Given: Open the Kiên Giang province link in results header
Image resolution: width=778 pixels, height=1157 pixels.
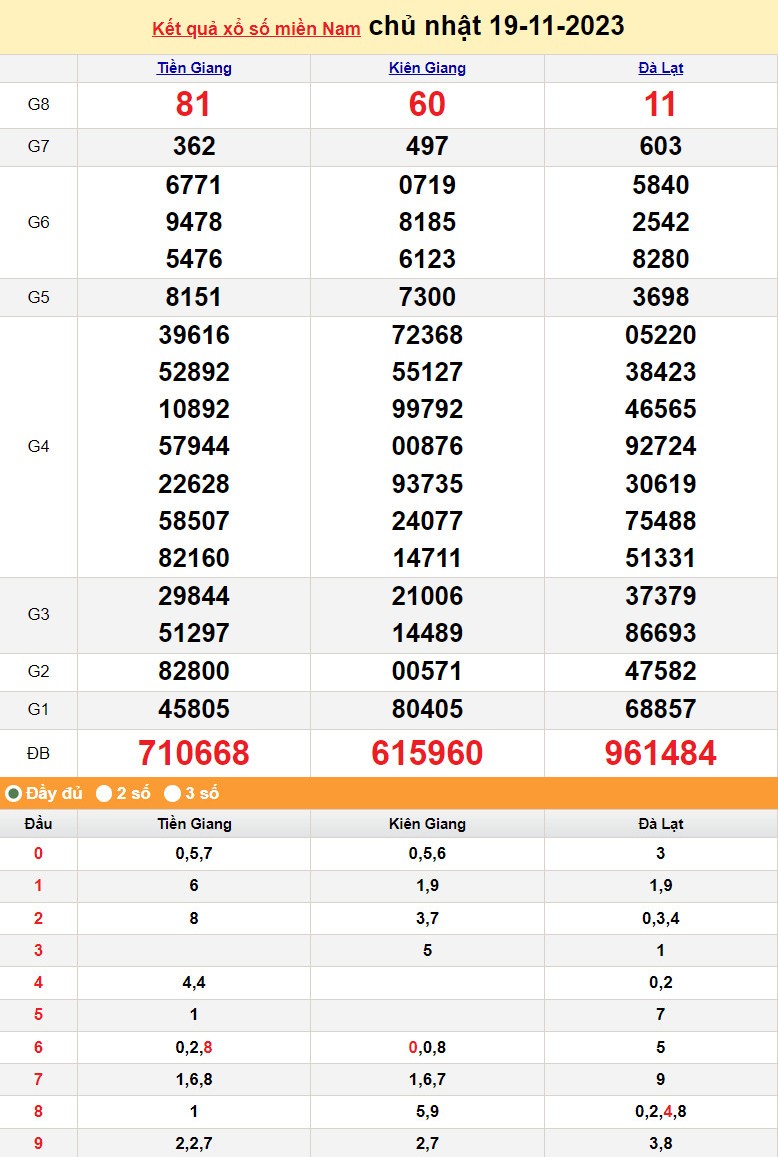Looking at the screenshot, I should [x=427, y=68].
